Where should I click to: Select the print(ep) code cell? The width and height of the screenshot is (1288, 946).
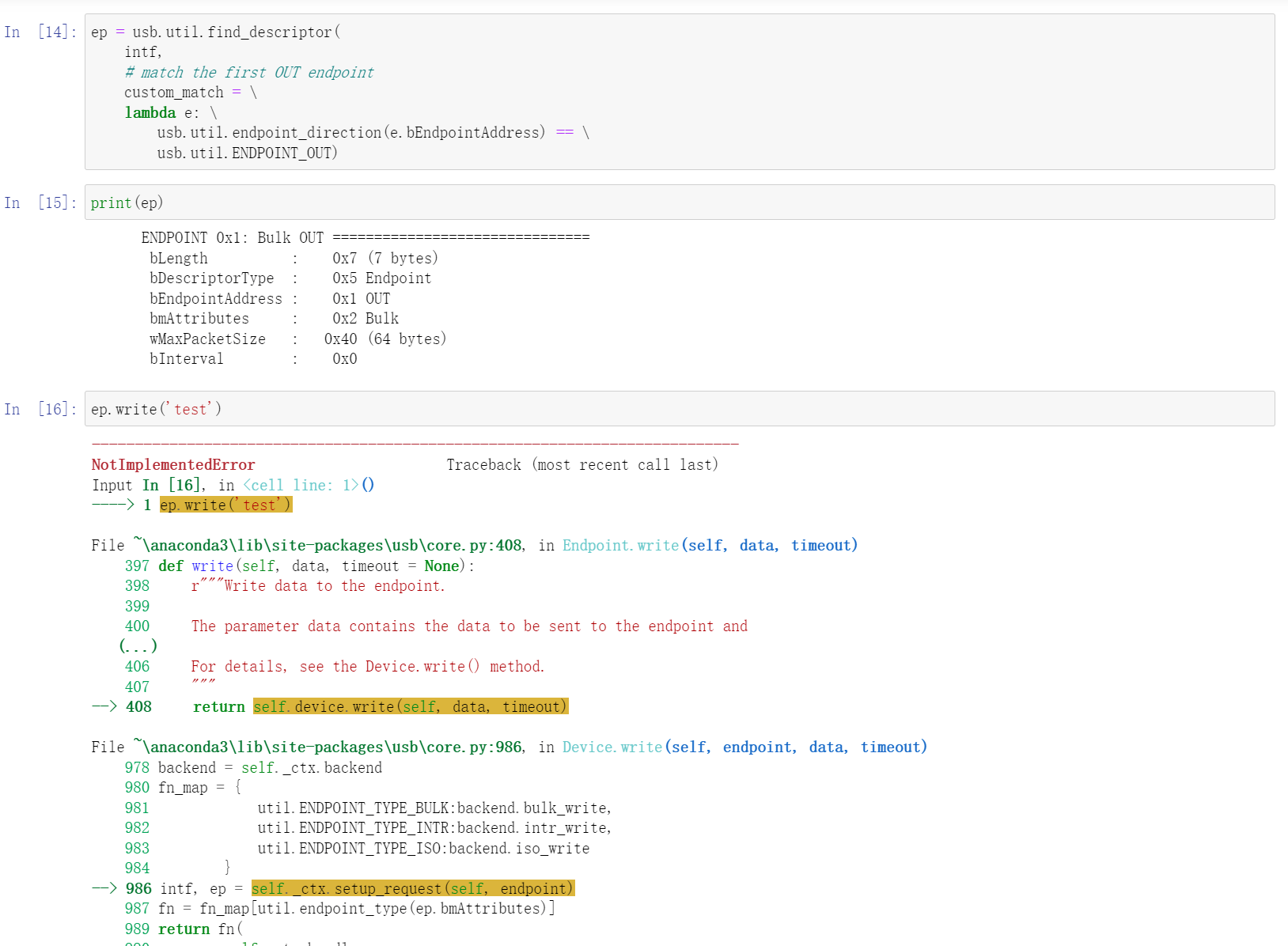coord(679,202)
